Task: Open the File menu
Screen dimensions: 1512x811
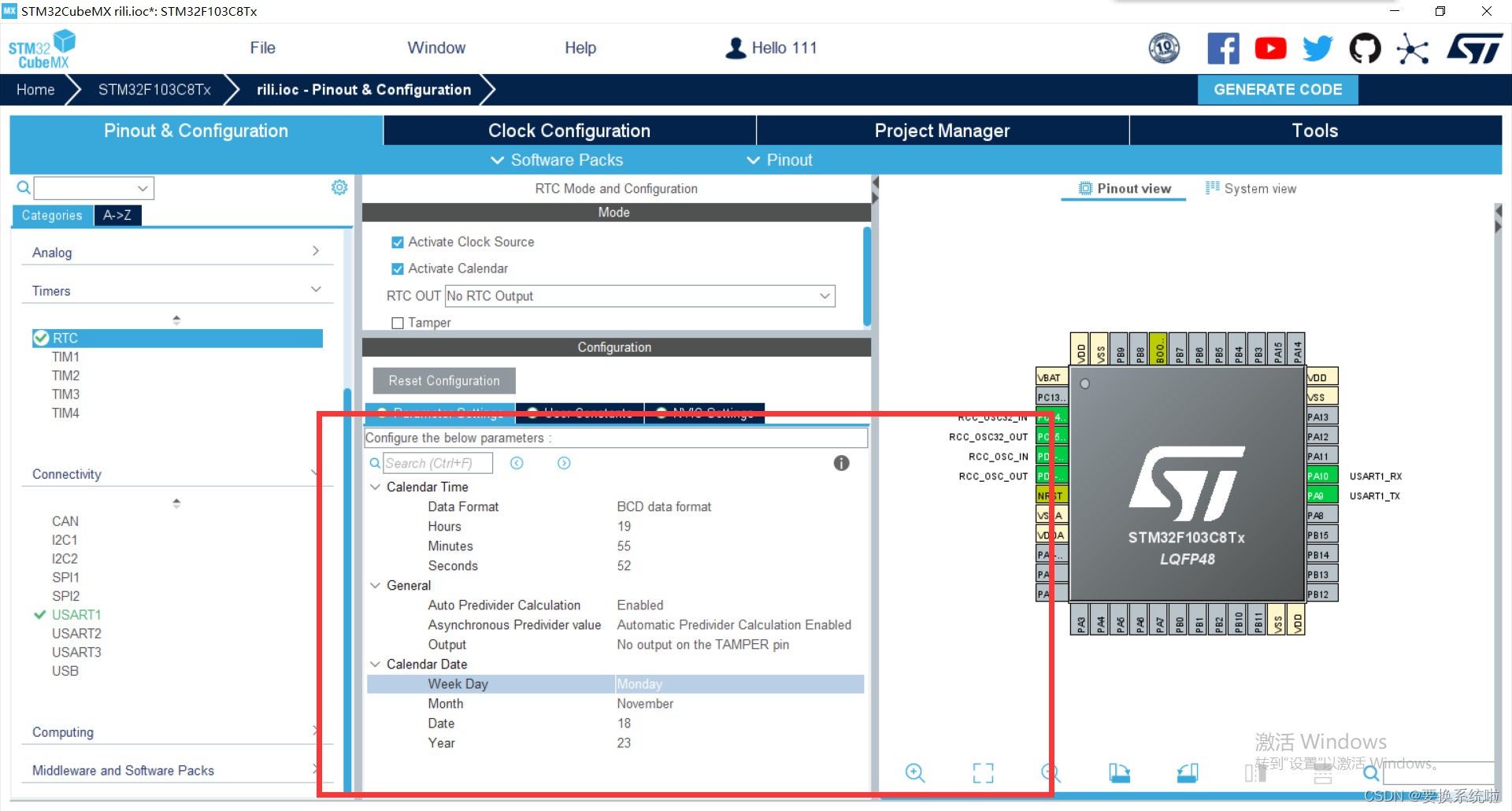Action: click(262, 48)
